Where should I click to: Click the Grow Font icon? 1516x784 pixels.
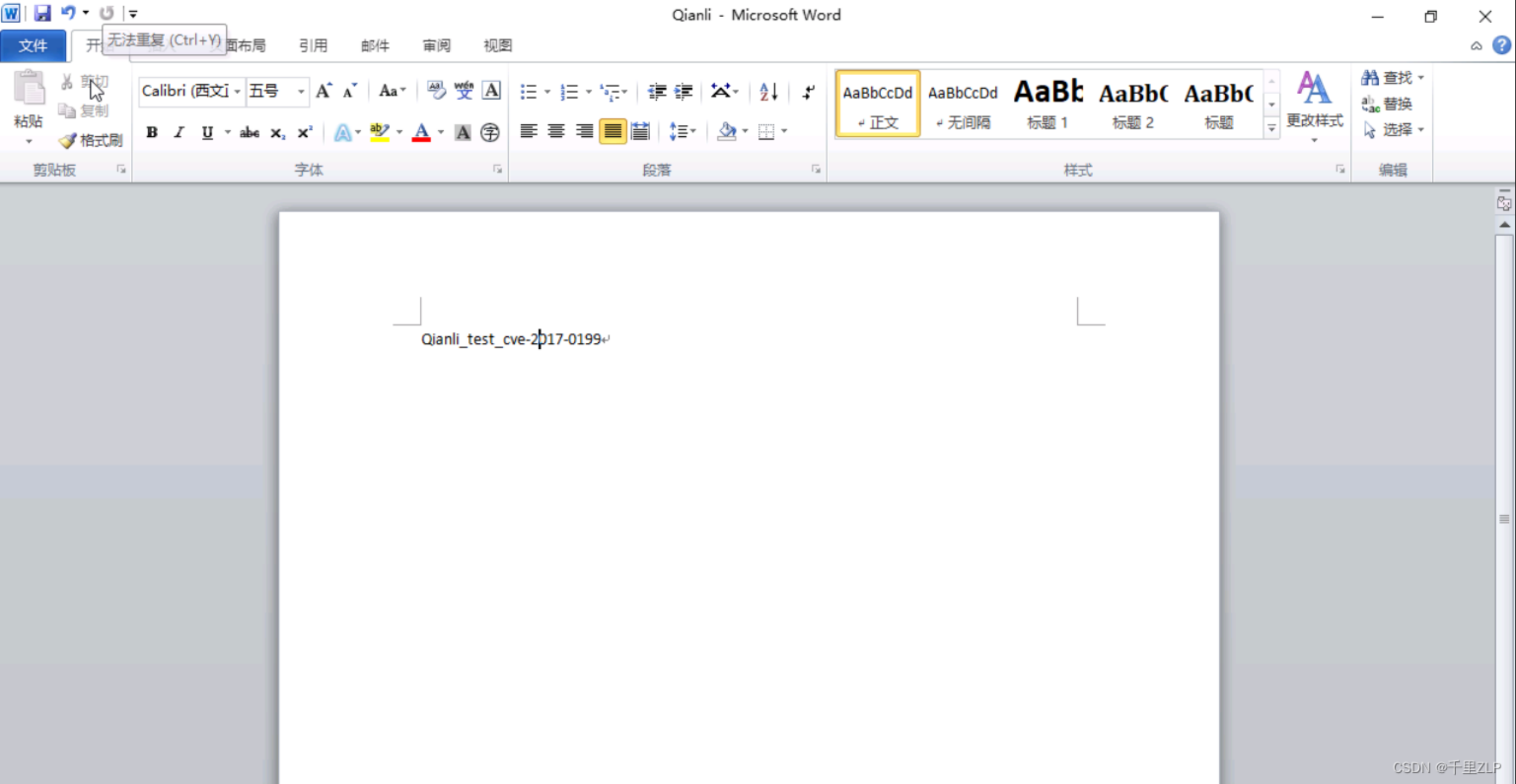[323, 91]
